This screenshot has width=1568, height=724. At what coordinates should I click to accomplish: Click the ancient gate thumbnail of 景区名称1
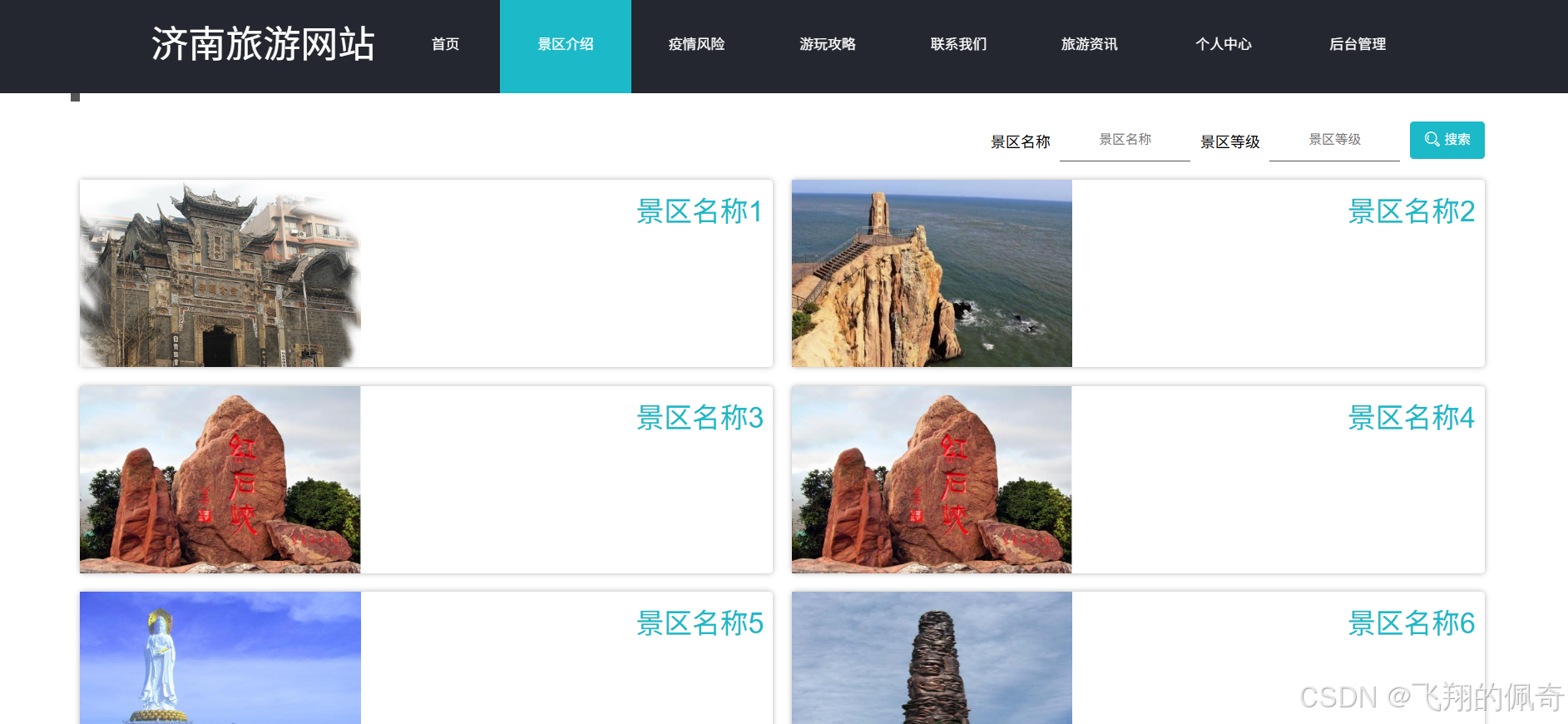click(x=220, y=274)
